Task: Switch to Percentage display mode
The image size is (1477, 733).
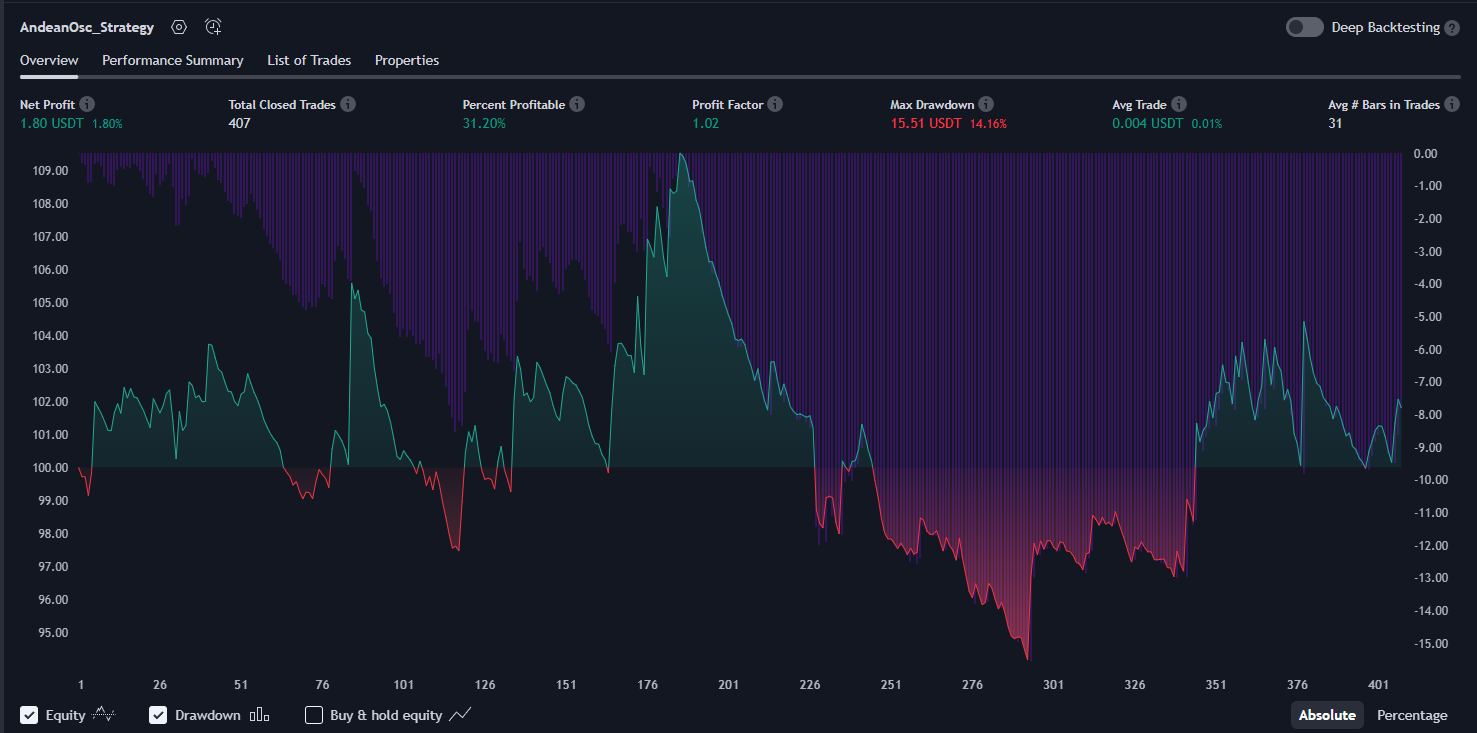Action: click(1412, 715)
